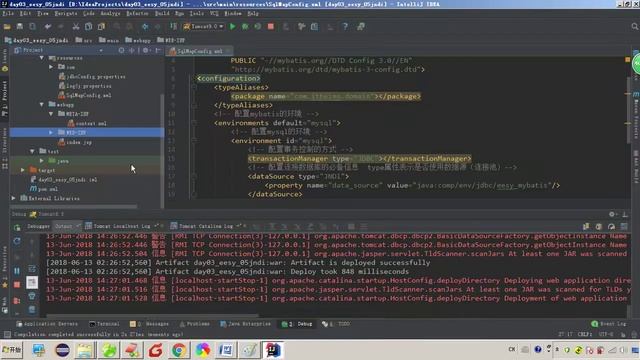Click the red Stop icon in the Debug sidebar
The image size is (640, 360).
[x=17, y=284]
